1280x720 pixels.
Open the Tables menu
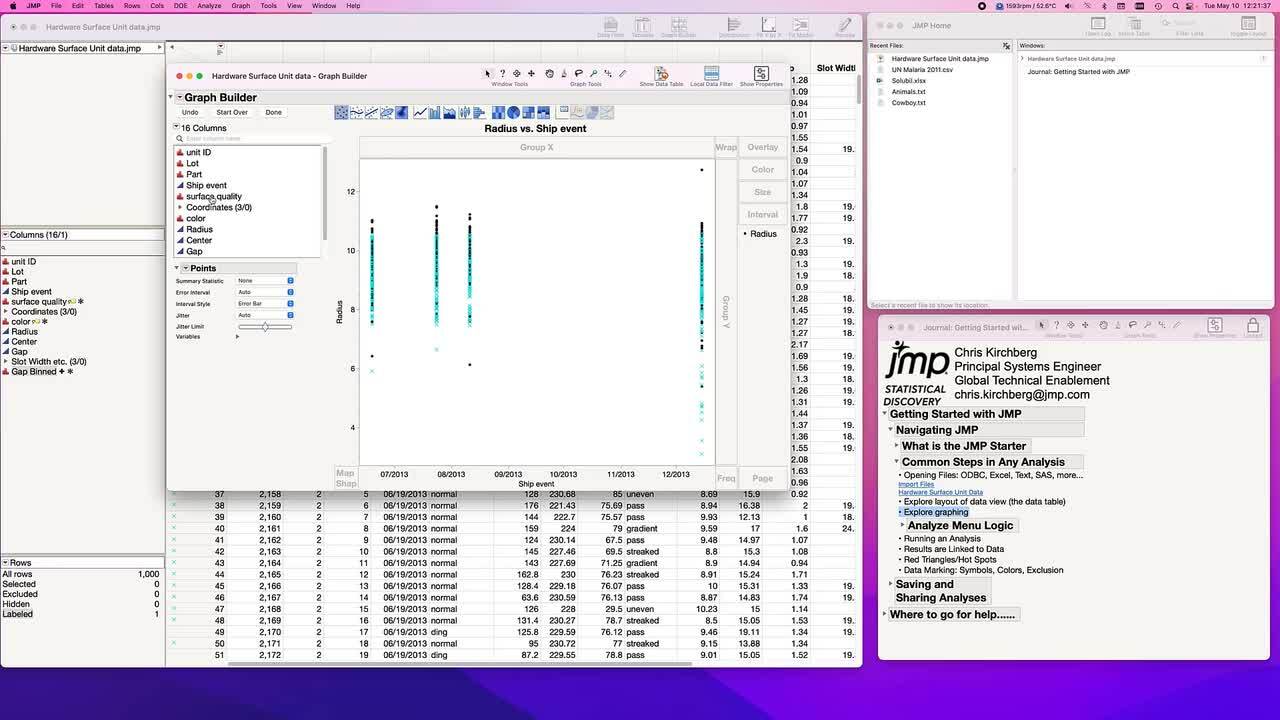(104, 6)
